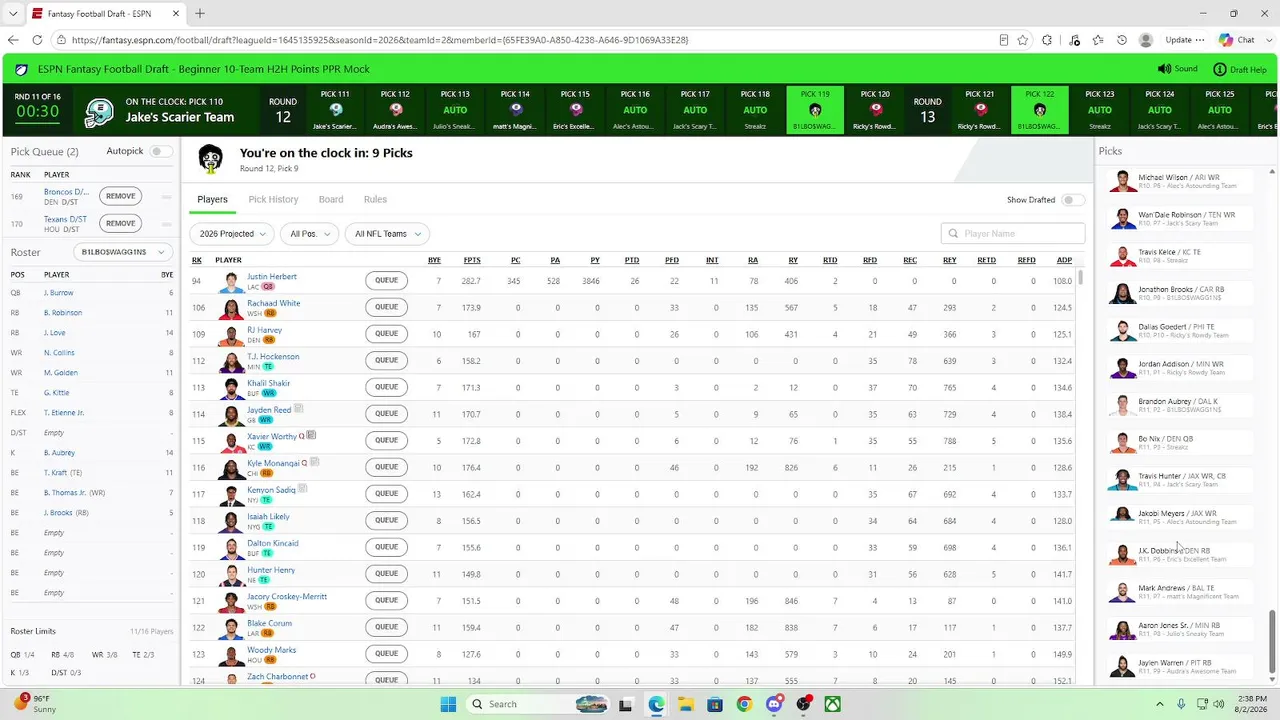This screenshot has width=1280, height=720.
Task: Expand the Copilot Chat options chevron
Action: (1268, 40)
